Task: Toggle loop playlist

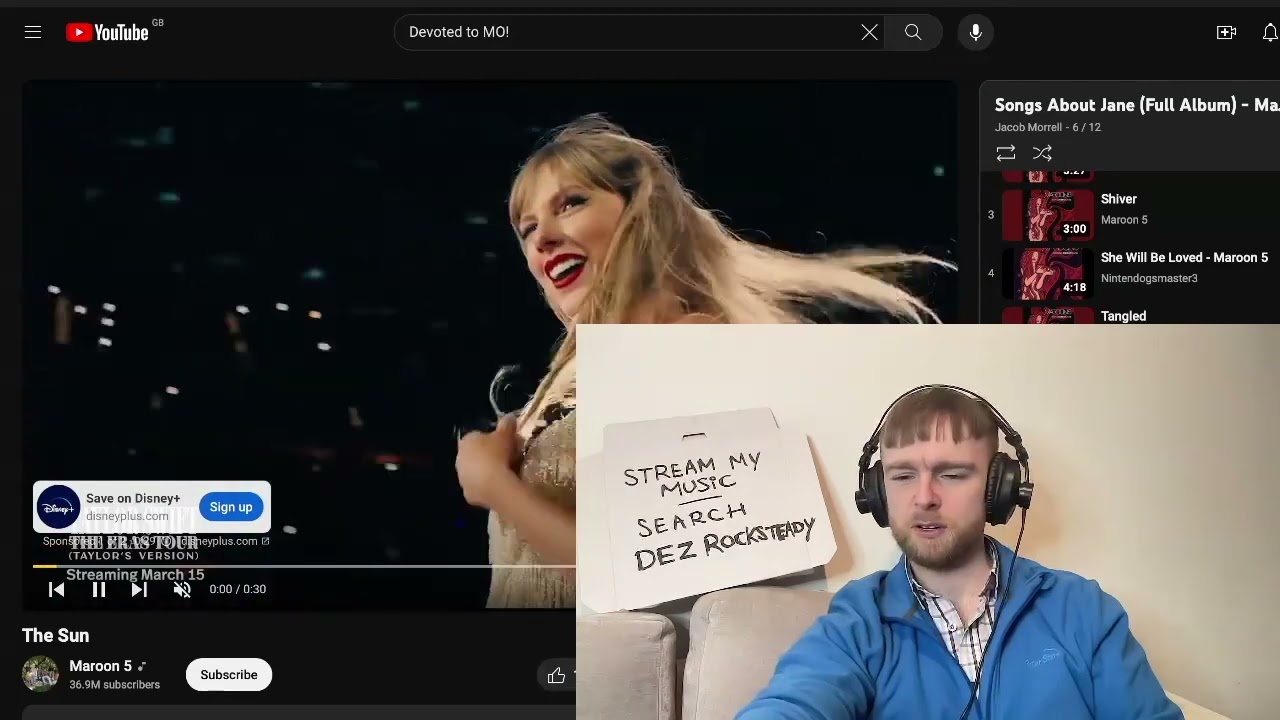Action: click(1006, 153)
